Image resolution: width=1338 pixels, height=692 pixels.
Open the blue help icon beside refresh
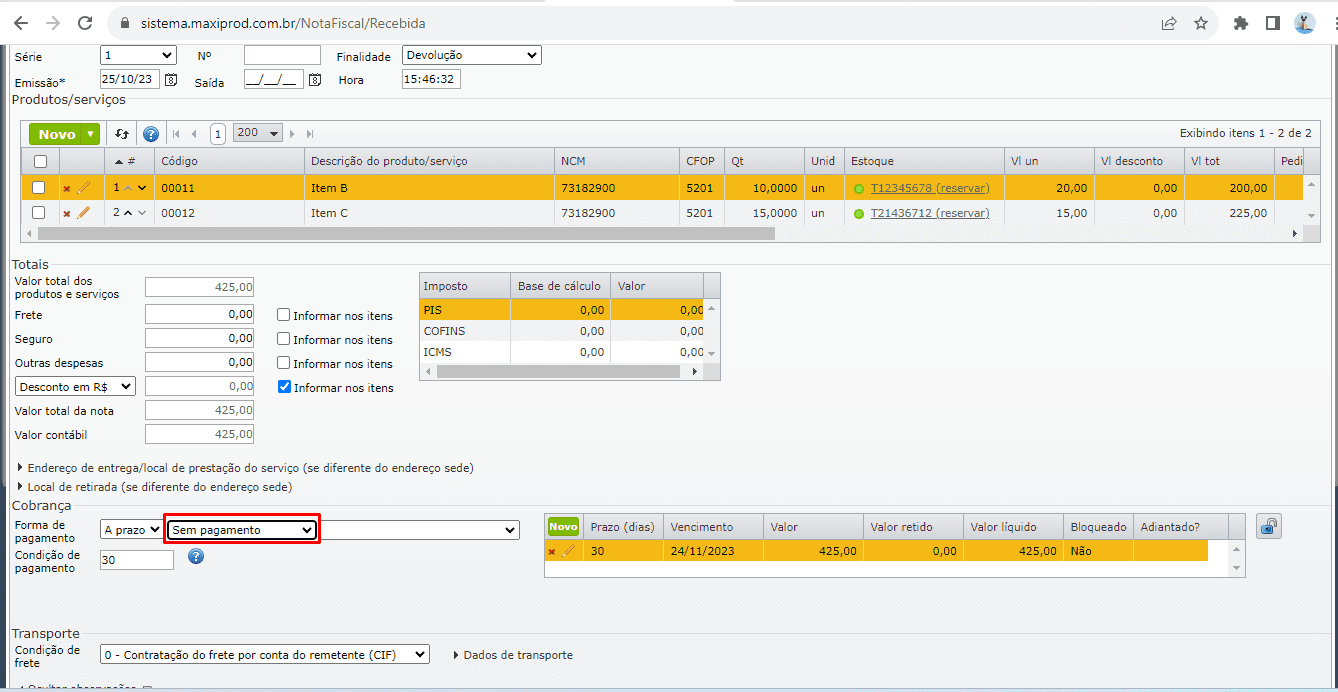151,134
